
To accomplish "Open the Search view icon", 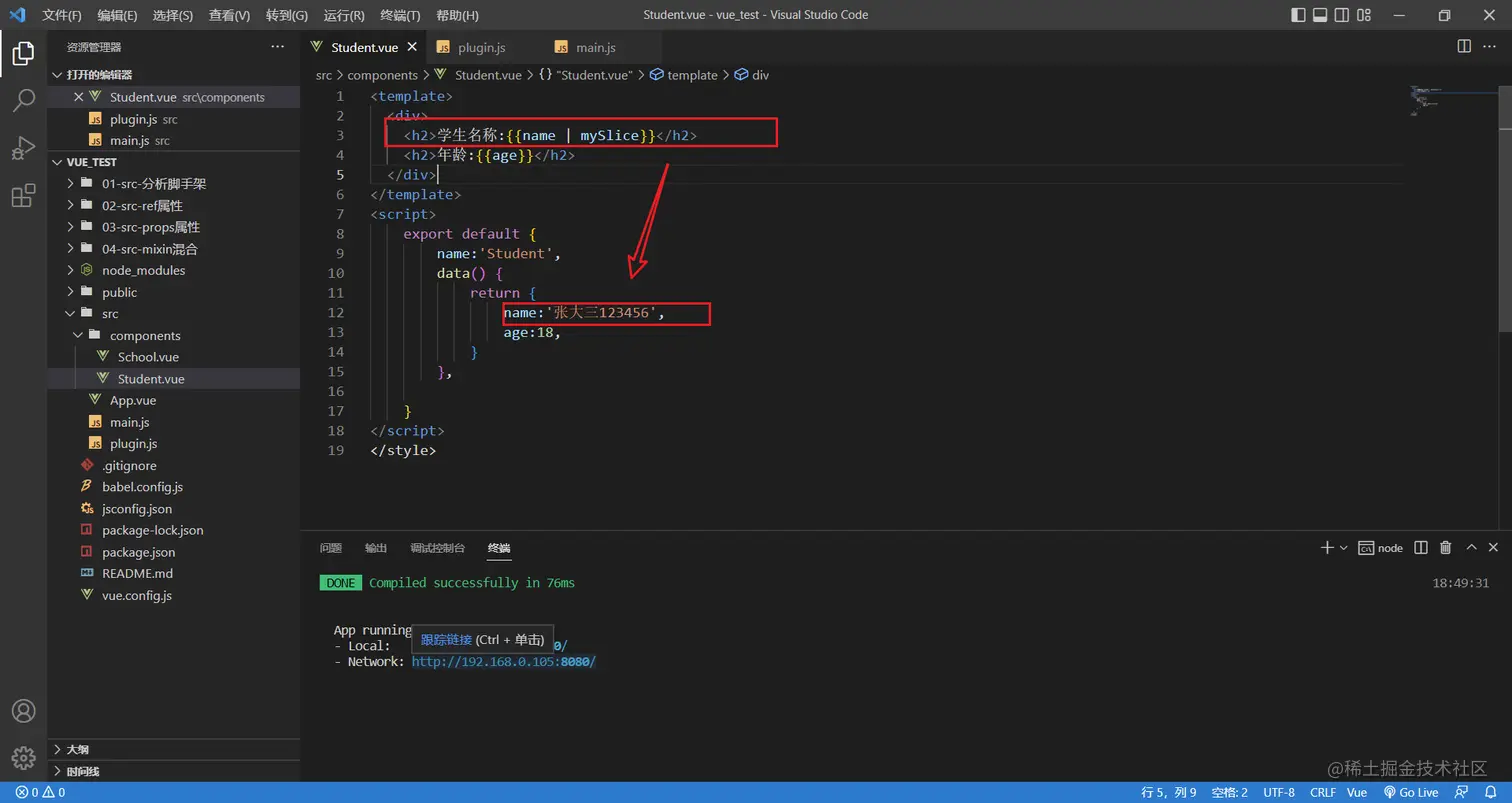I will pyautogui.click(x=23, y=100).
